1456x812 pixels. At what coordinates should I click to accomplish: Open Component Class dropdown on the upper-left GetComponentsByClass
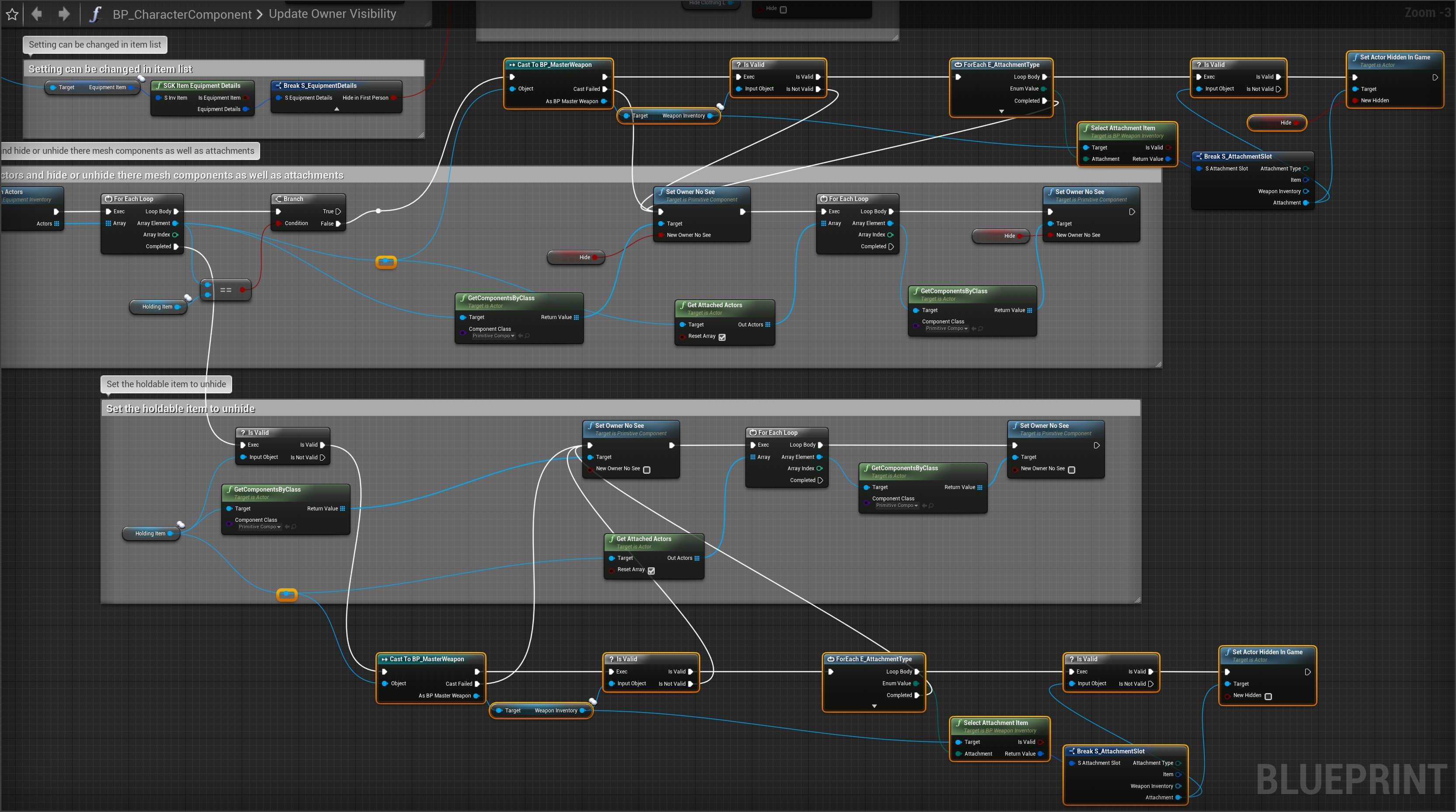point(493,336)
